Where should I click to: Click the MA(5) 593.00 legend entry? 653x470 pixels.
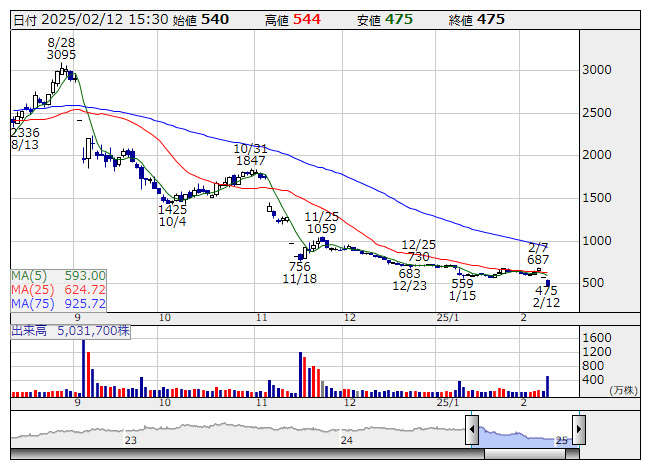pos(58,276)
